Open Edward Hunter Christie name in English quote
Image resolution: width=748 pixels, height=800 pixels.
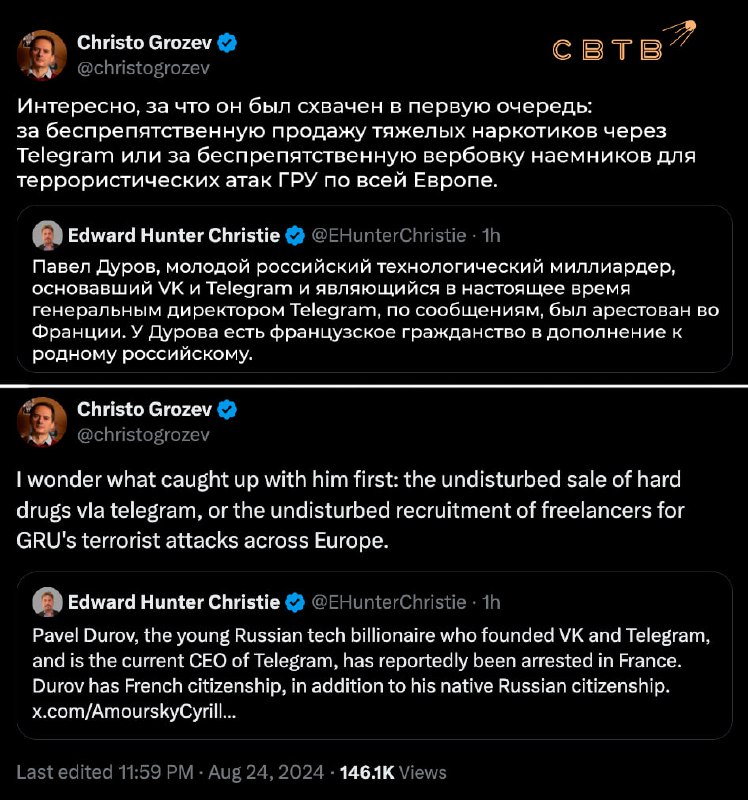pos(174,602)
